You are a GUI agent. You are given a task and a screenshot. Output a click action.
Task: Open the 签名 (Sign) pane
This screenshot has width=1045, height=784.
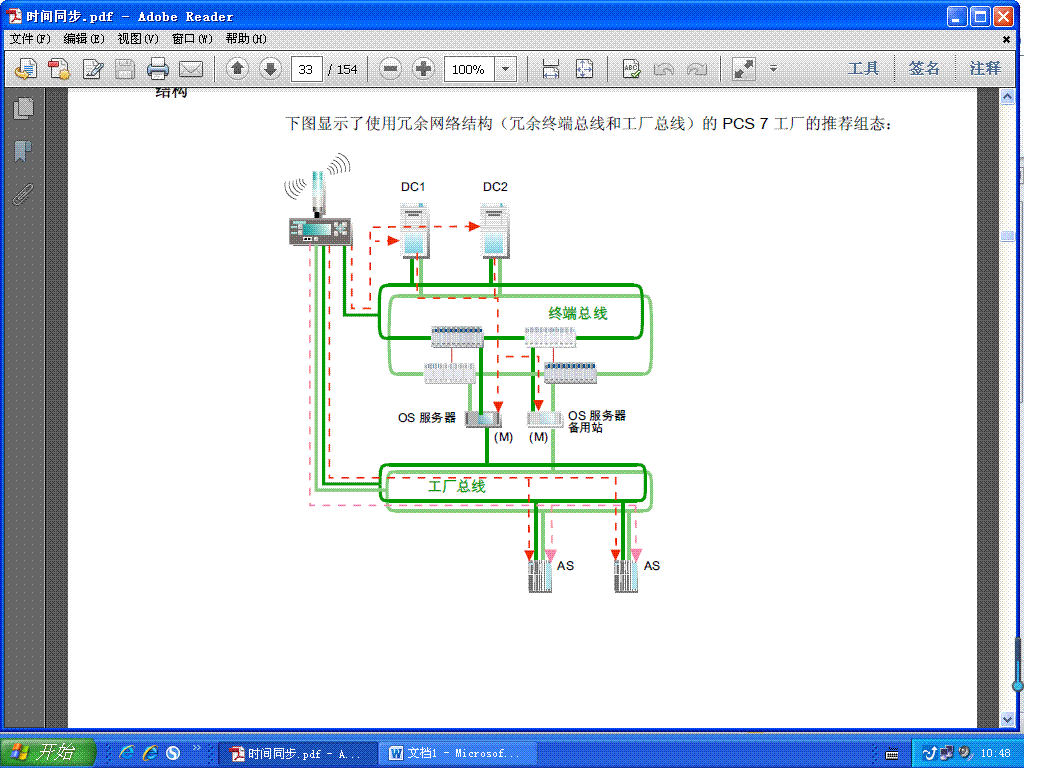[x=924, y=68]
